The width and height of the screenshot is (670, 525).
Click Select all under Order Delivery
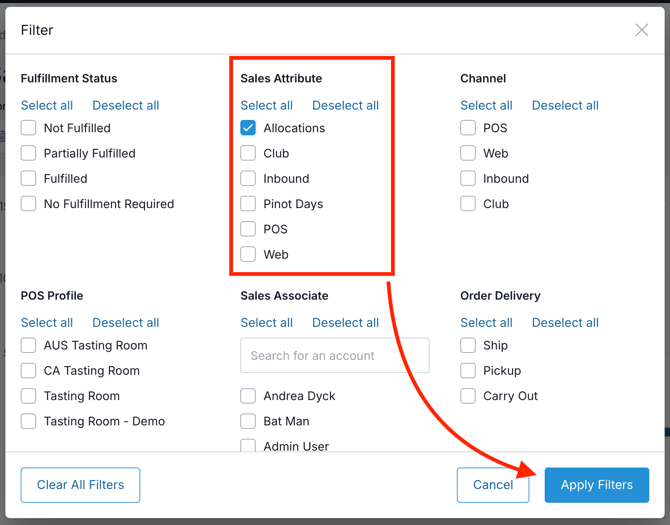click(486, 322)
